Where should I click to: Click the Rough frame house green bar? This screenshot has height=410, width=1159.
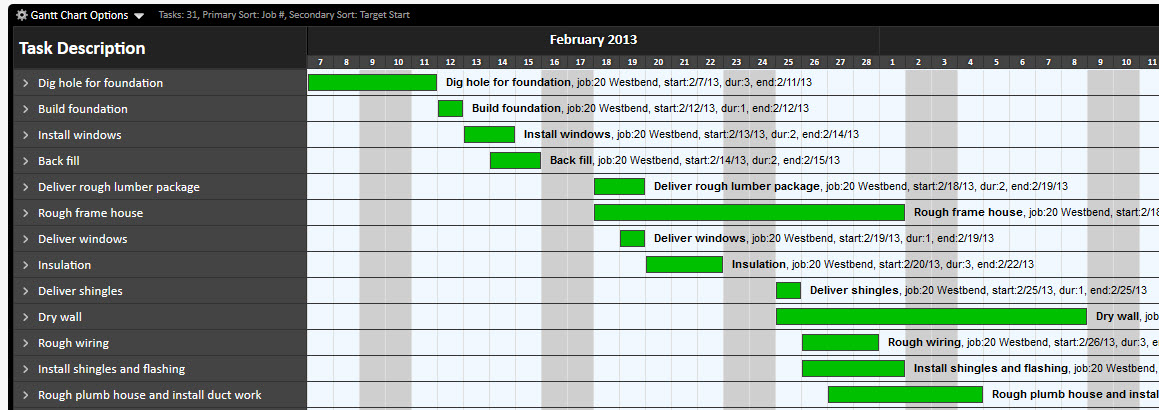pos(750,213)
